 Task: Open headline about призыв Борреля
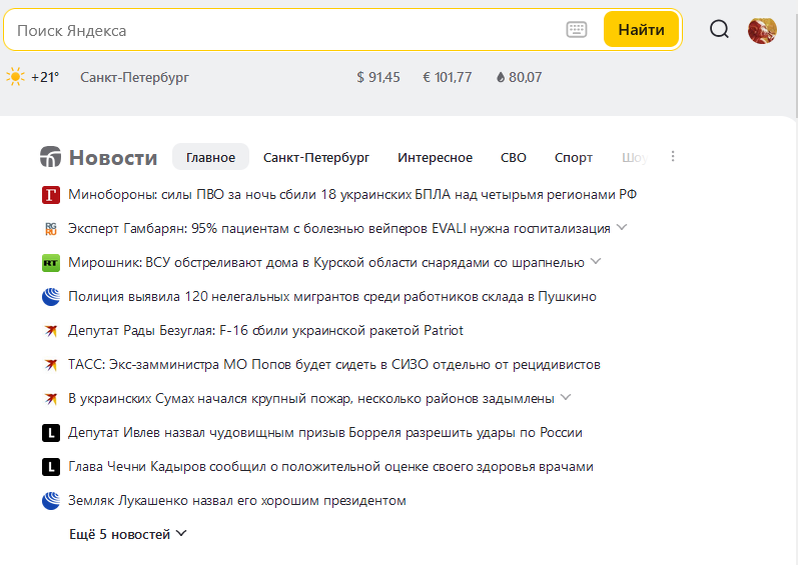click(x=325, y=433)
